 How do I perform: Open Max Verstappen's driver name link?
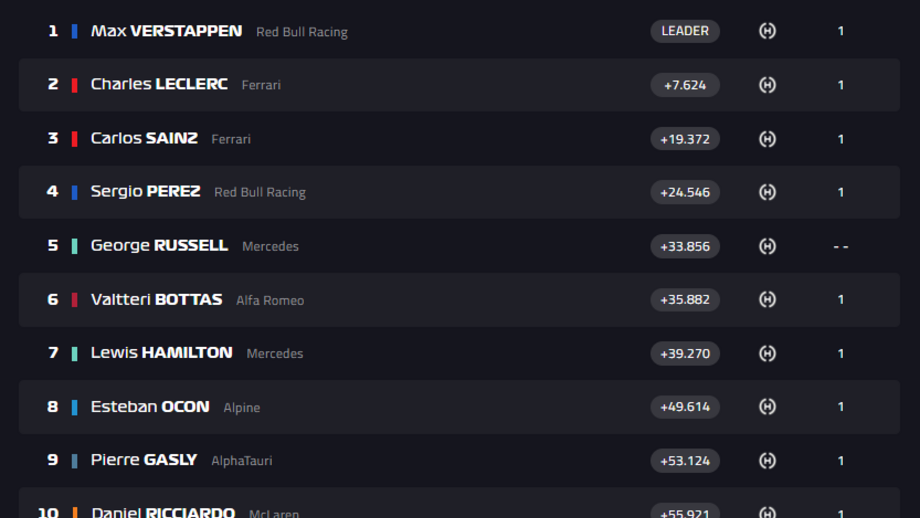click(166, 31)
